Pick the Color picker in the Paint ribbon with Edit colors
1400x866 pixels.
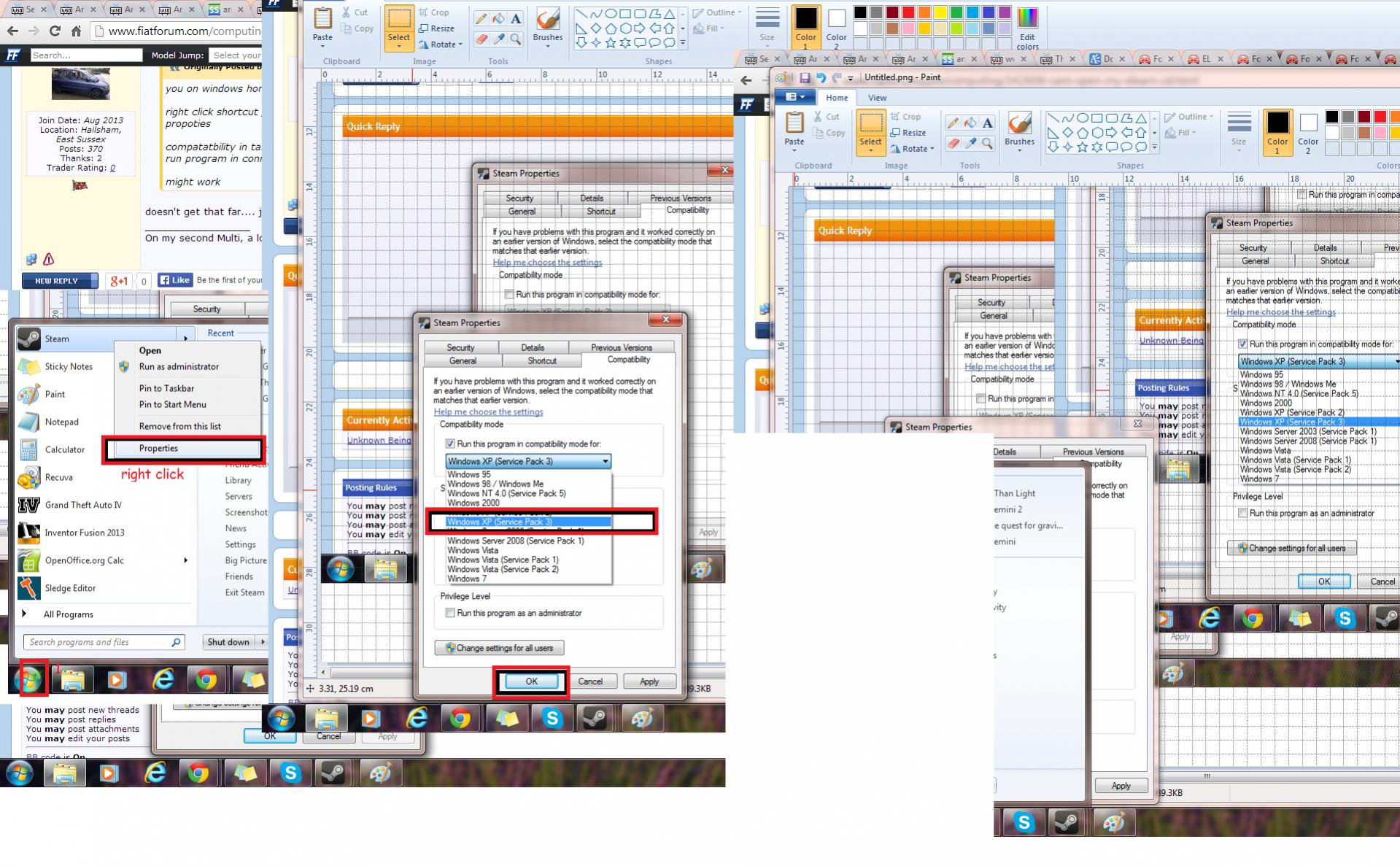(498, 39)
